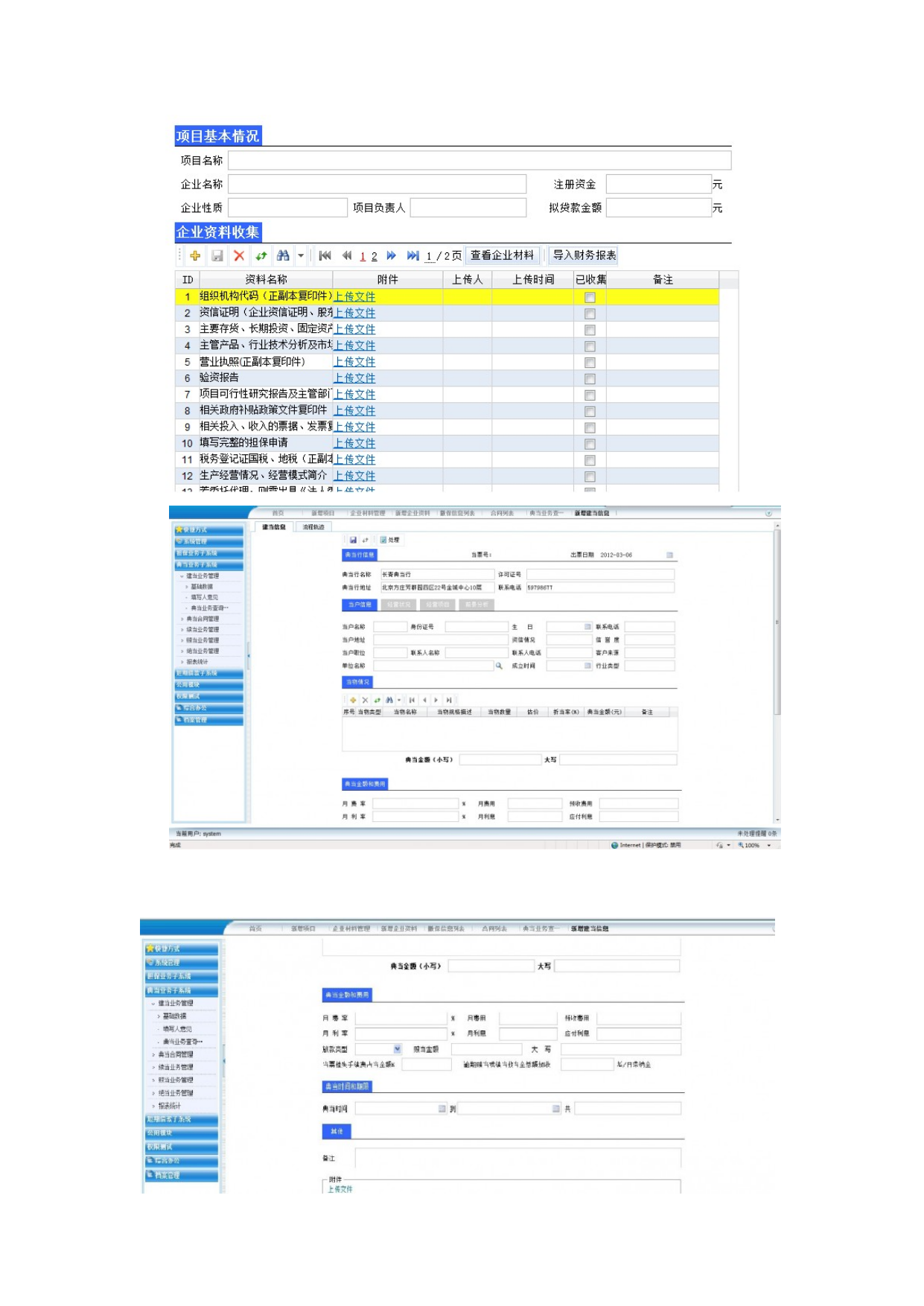Open 首页 tab in the middle screenshot

click(278, 513)
